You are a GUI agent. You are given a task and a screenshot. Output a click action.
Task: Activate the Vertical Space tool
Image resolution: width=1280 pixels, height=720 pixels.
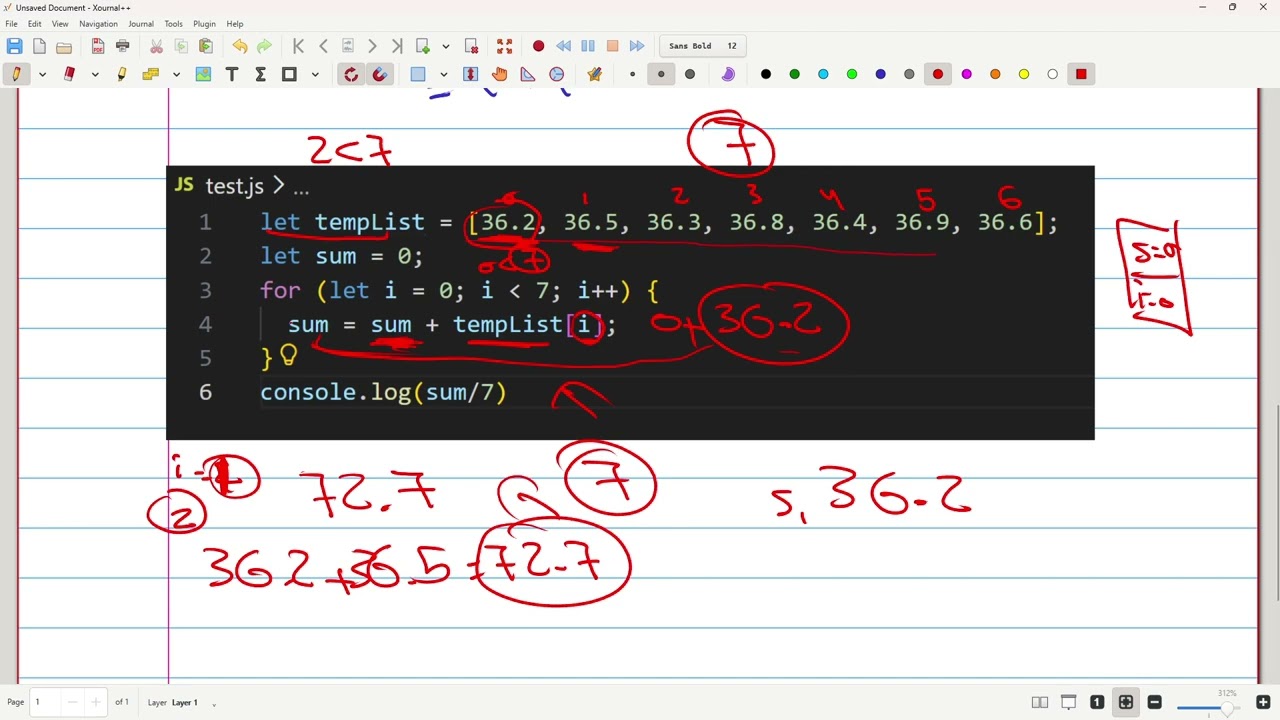click(x=471, y=74)
